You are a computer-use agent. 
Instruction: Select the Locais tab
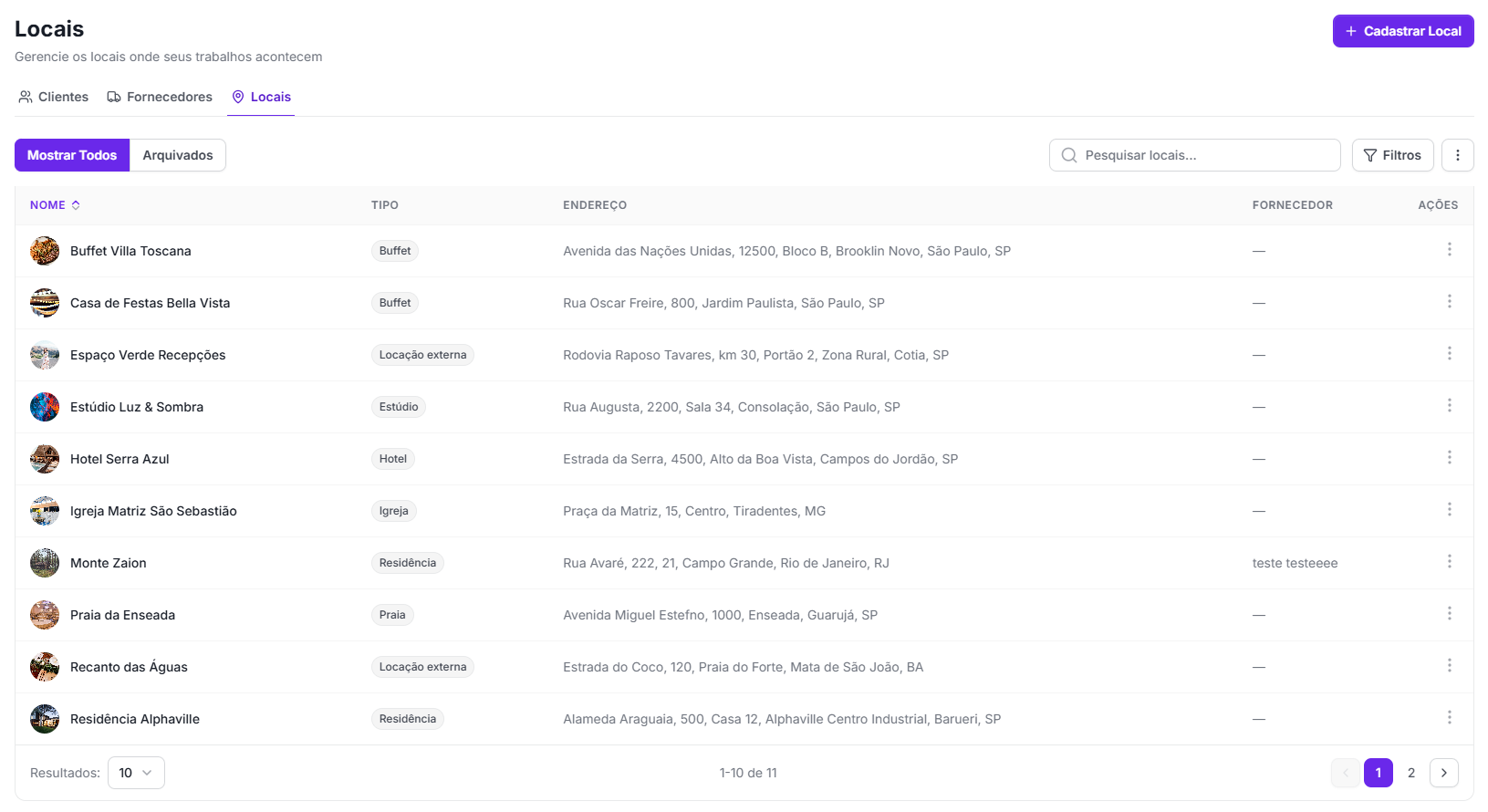pos(261,97)
